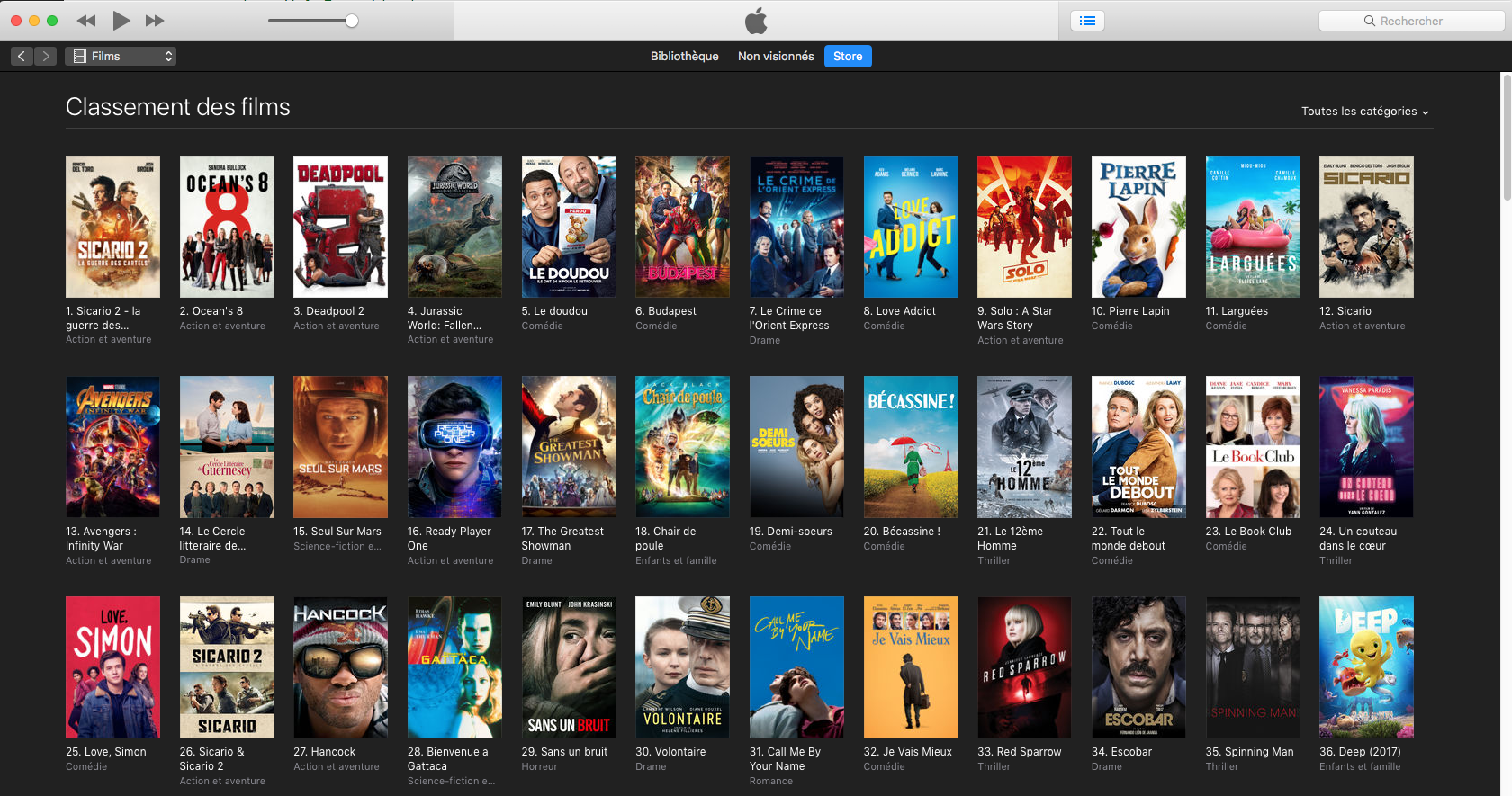Open the Sans un bruit poster
The width and height of the screenshot is (1512, 796).
[569, 667]
